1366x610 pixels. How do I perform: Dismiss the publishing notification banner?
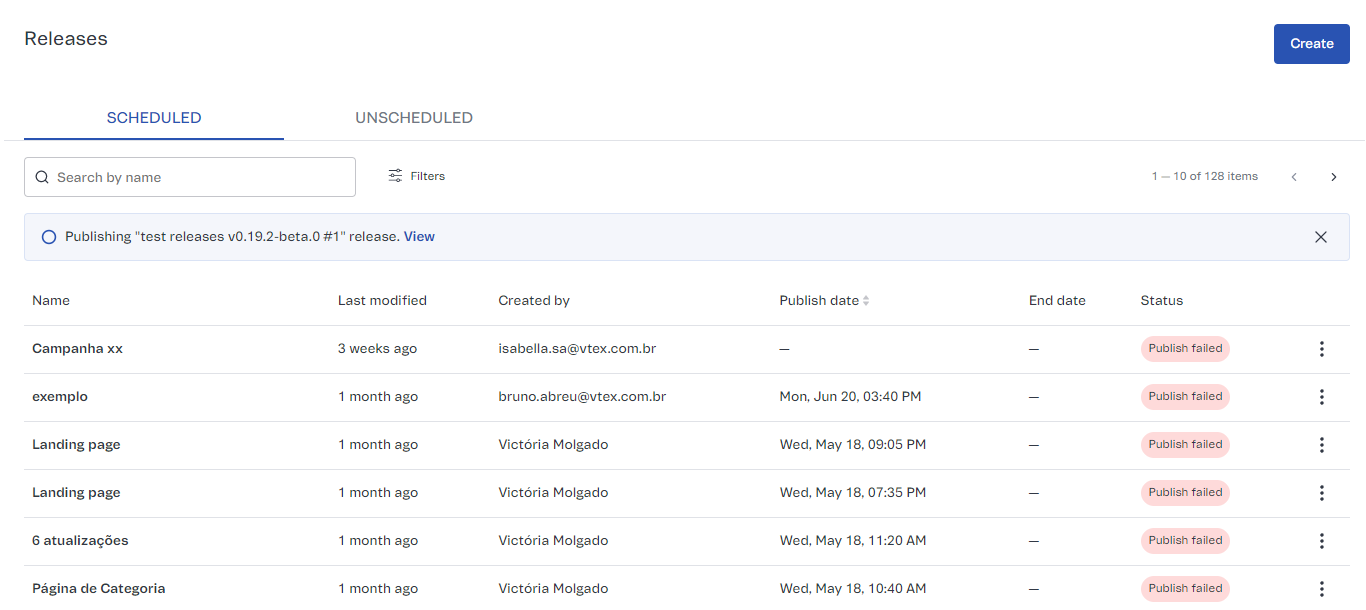point(1321,237)
